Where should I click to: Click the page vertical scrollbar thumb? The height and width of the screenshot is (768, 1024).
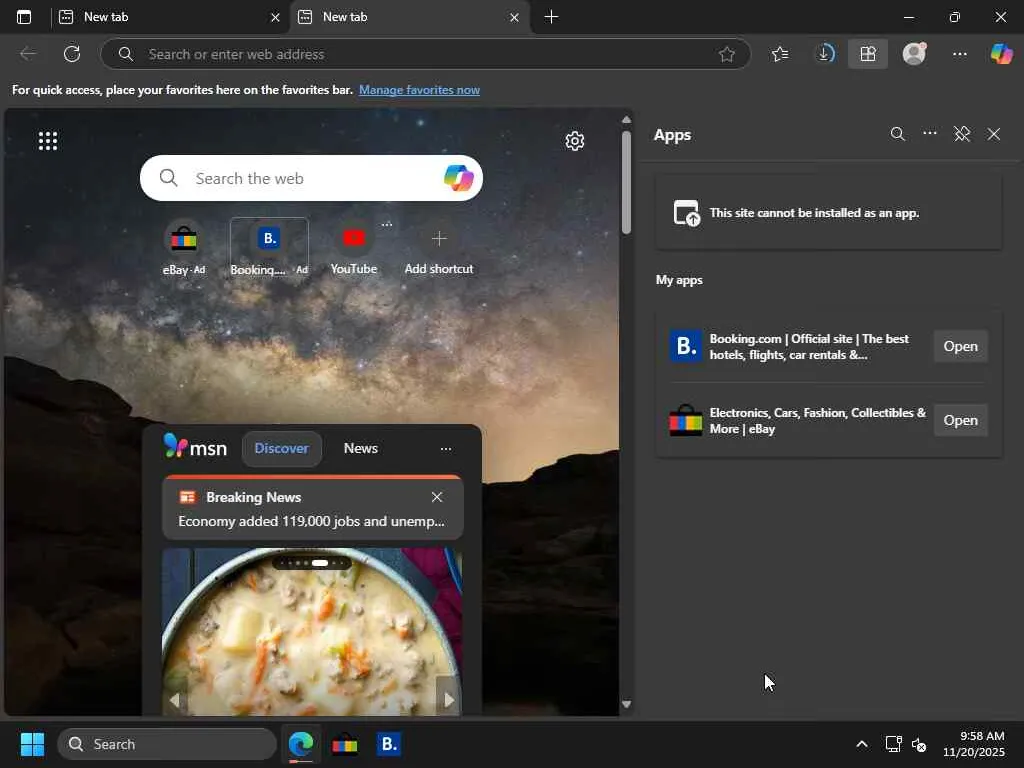pos(627,180)
